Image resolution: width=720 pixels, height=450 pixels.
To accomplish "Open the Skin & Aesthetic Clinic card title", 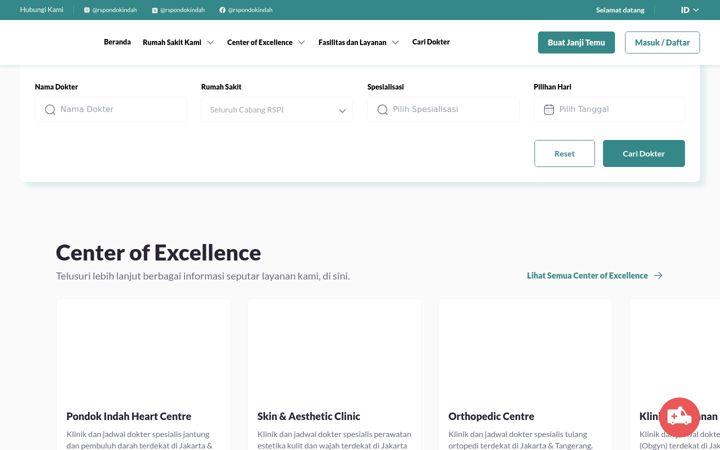I will coord(309,416).
